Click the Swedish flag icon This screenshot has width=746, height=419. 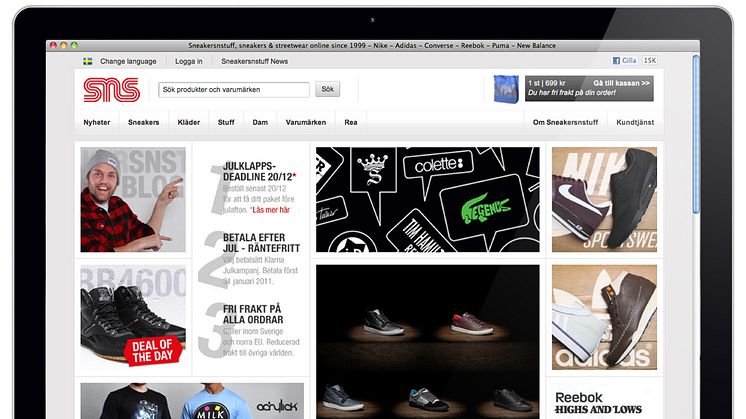pyautogui.click(x=88, y=61)
